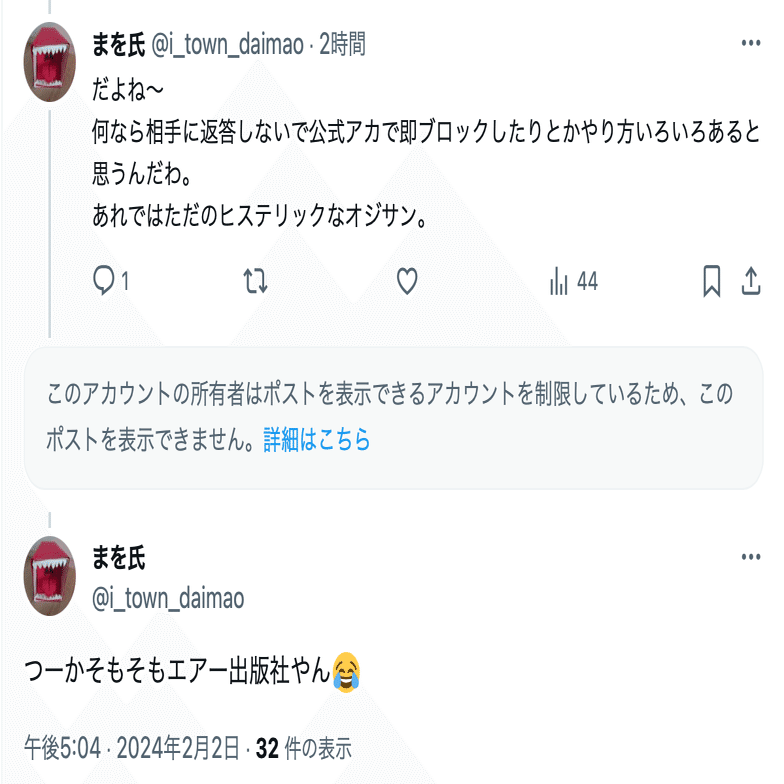This screenshot has width=784, height=784.
Task: Click the 2時間 timestamp of top post
Action: [342, 44]
